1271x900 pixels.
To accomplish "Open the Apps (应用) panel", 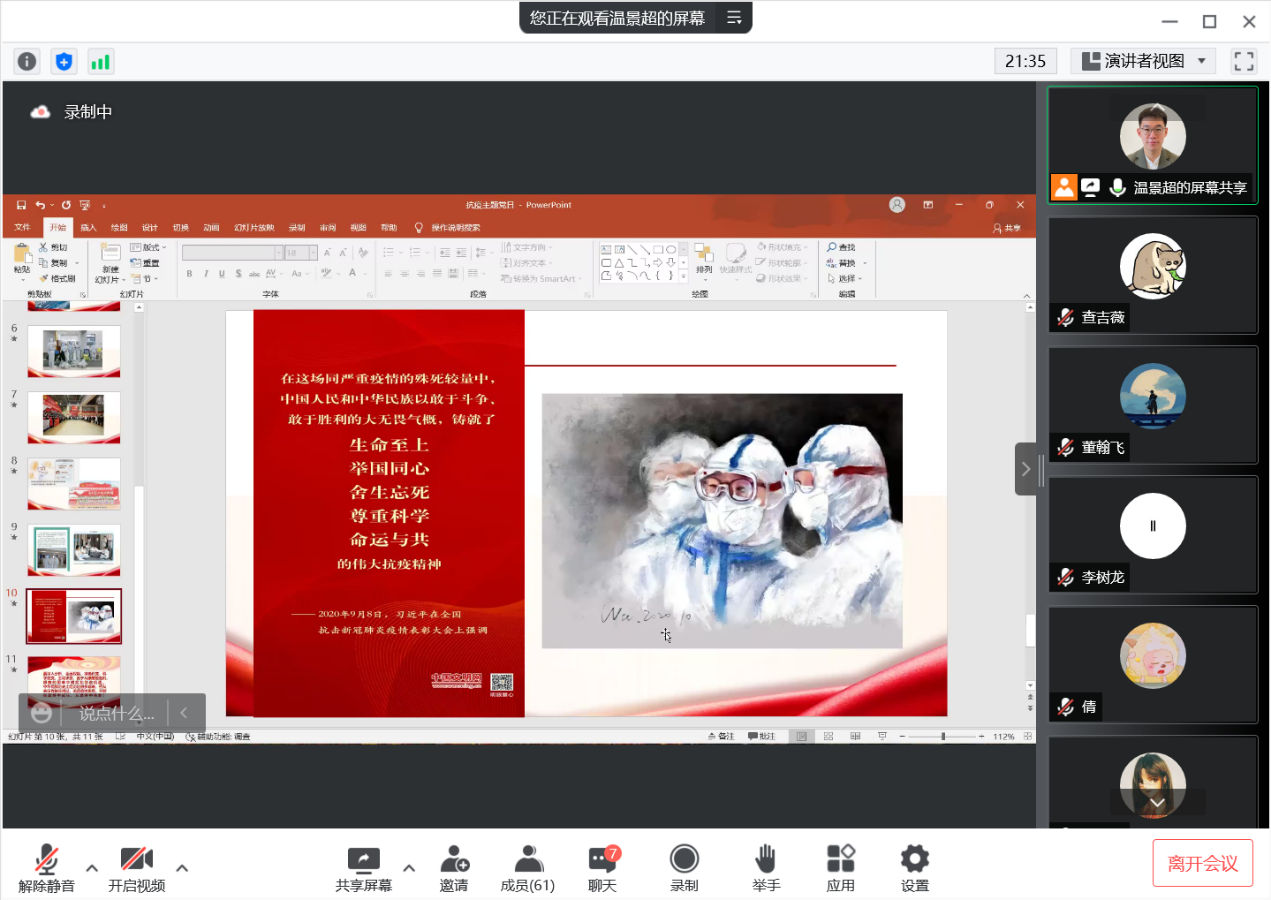I will tap(840, 868).
